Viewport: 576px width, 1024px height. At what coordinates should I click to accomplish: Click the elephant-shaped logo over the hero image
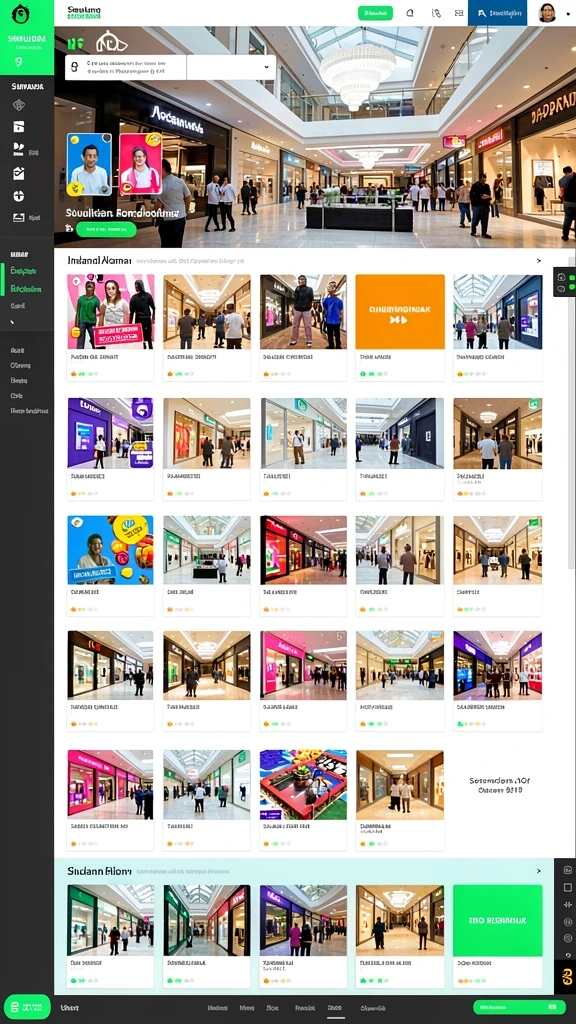(111, 42)
